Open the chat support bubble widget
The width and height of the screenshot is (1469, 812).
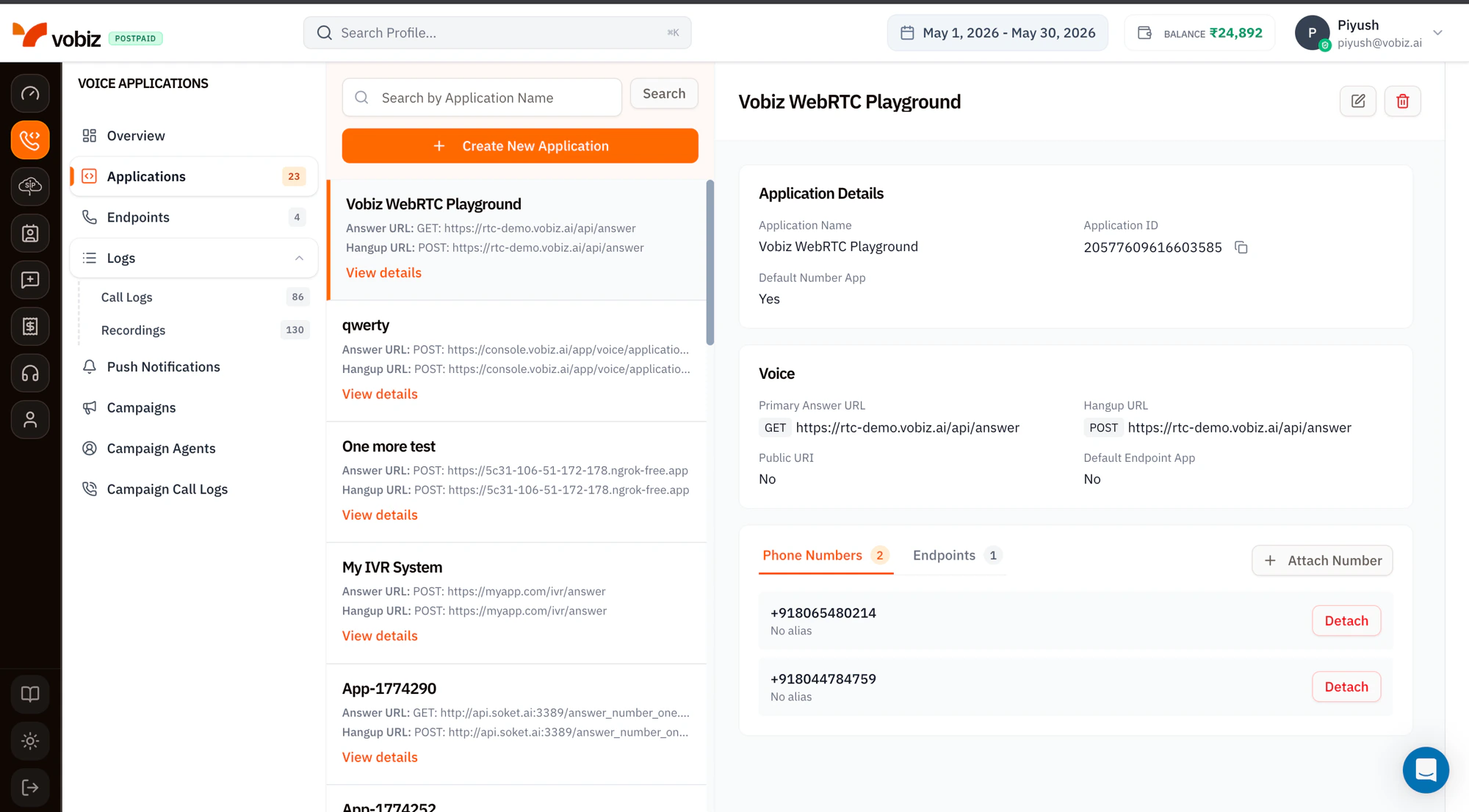click(x=1426, y=770)
